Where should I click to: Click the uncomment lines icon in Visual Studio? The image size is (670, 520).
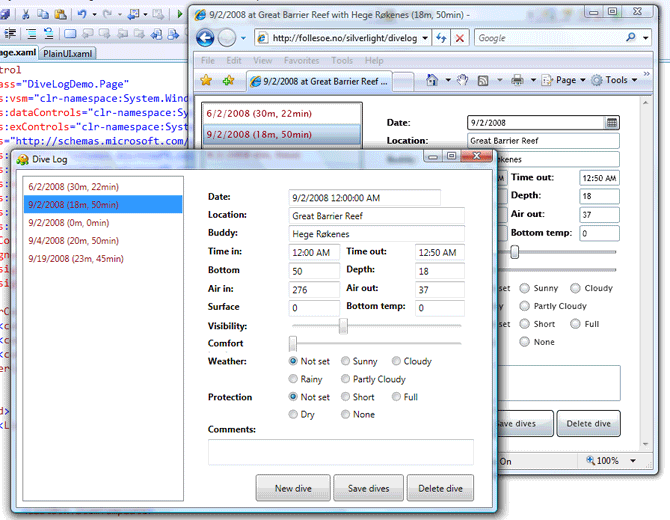pos(49,33)
